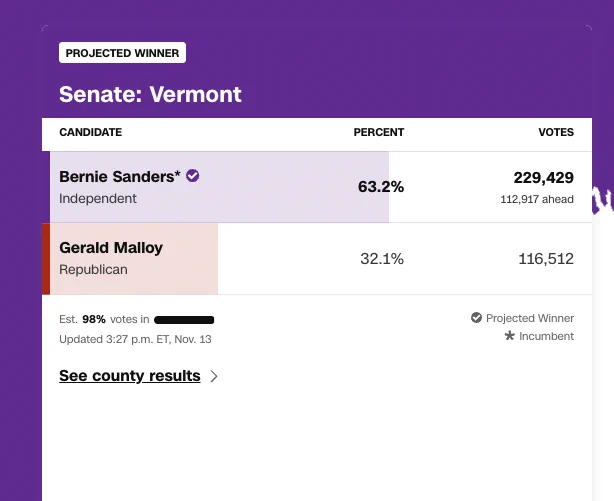The image size is (614, 501).
Task: Click the Updated 3:27 p.m. ET timestamp
Action: (135, 339)
